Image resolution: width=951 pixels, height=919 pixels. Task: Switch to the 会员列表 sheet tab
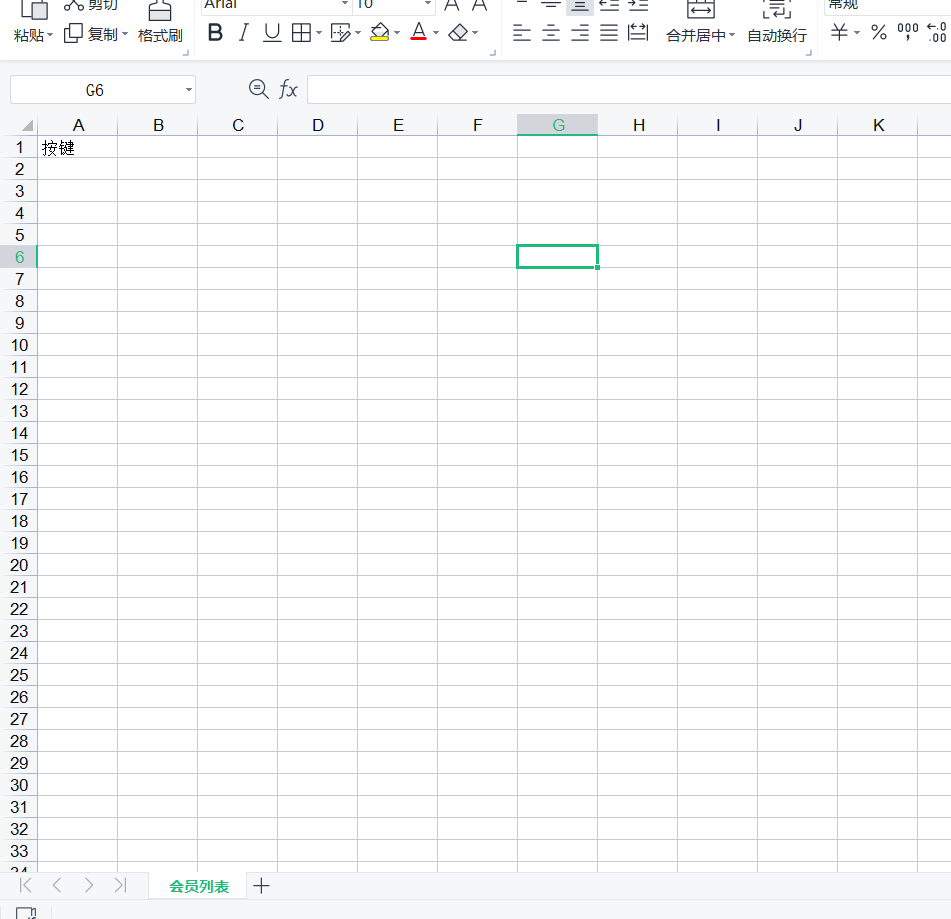(x=199, y=886)
